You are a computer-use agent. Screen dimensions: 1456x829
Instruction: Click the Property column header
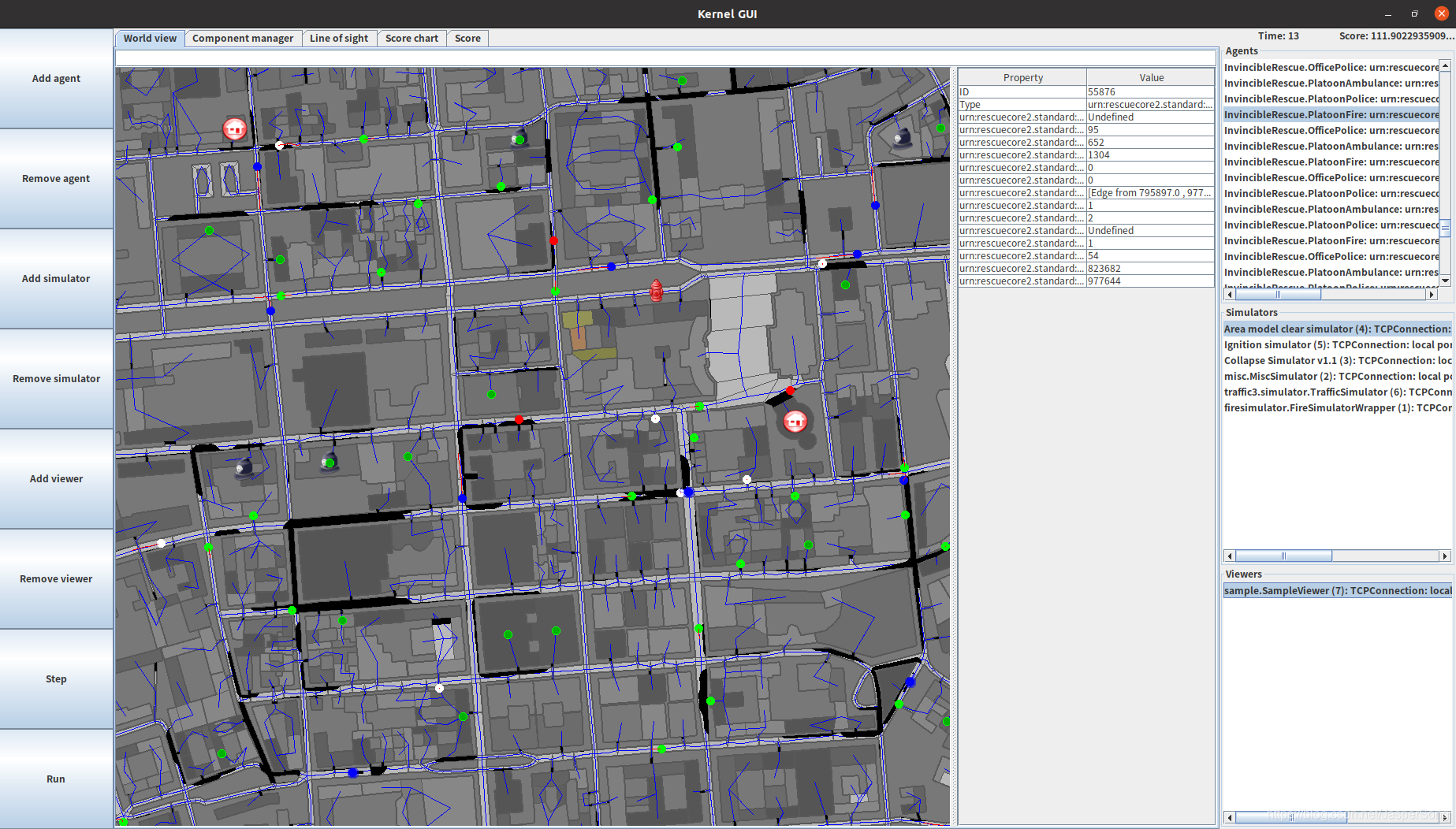pyautogui.click(x=1022, y=77)
